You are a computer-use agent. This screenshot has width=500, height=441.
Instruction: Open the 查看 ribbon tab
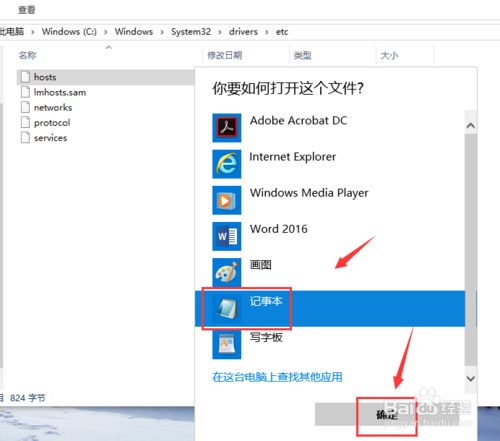(27, 10)
